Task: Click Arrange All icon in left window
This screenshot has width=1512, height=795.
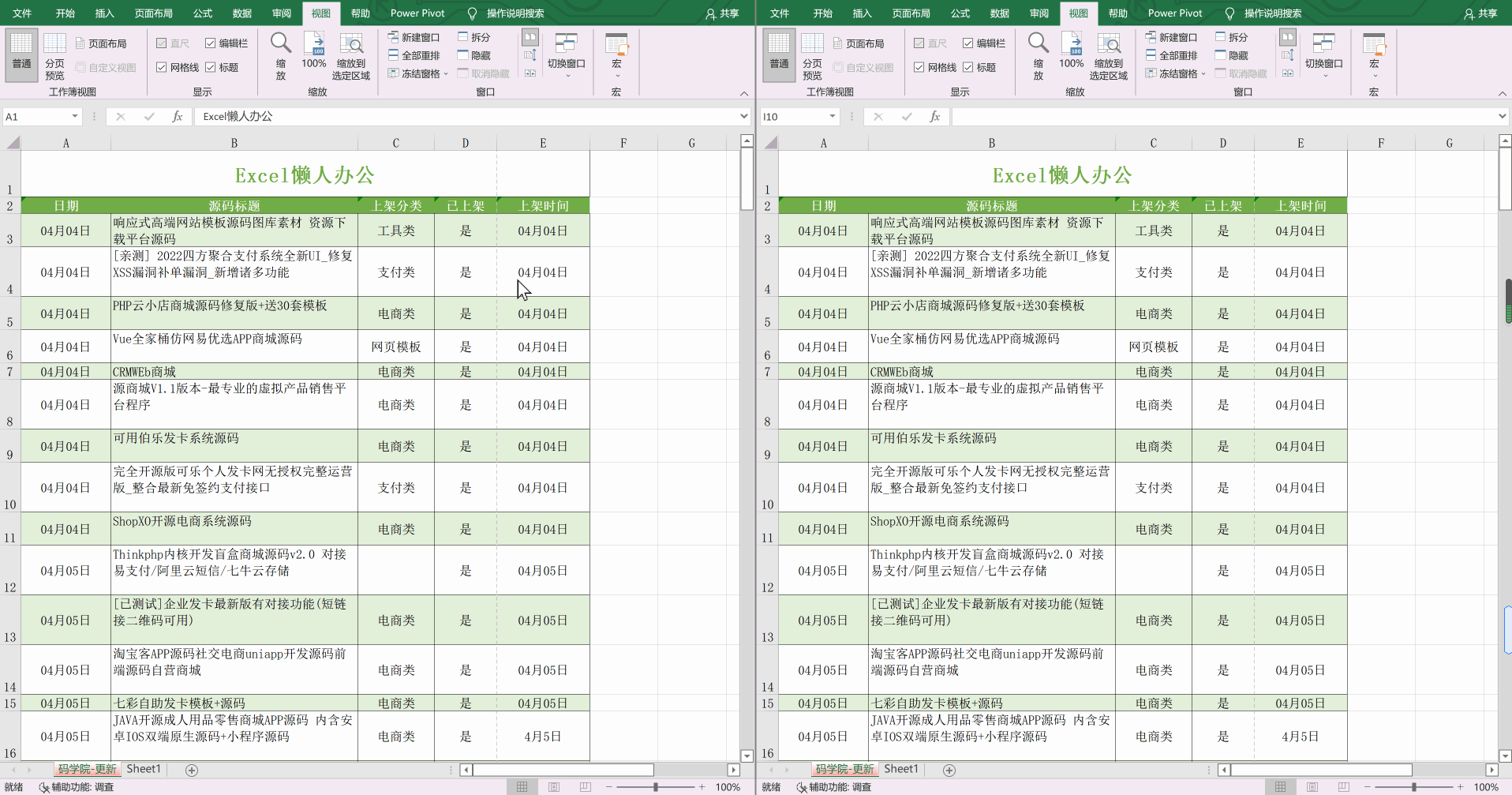Action: click(x=393, y=55)
